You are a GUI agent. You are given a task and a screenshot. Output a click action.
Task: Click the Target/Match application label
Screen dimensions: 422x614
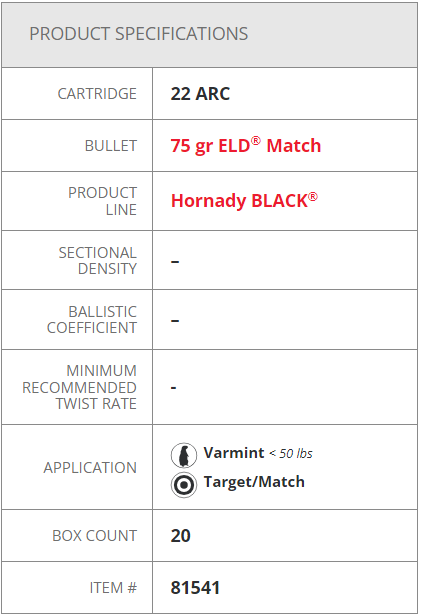click(x=254, y=482)
